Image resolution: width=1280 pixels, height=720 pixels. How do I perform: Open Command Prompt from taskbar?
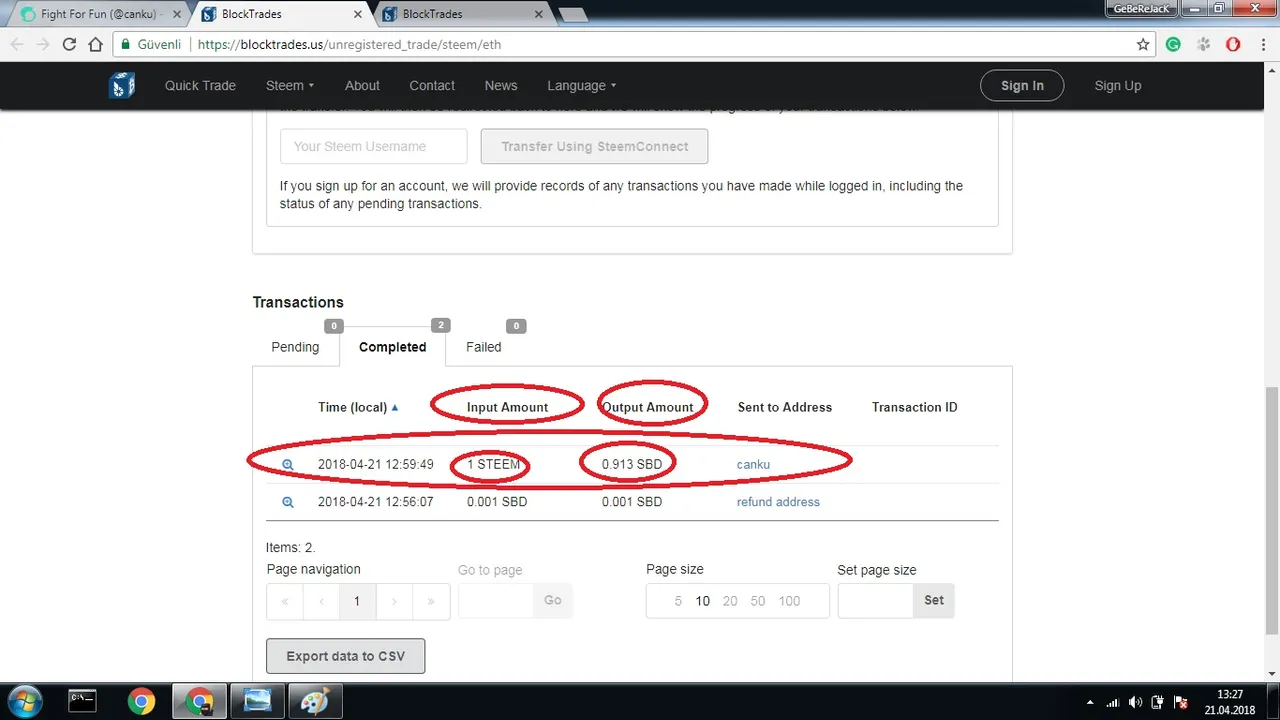tap(83, 702)
